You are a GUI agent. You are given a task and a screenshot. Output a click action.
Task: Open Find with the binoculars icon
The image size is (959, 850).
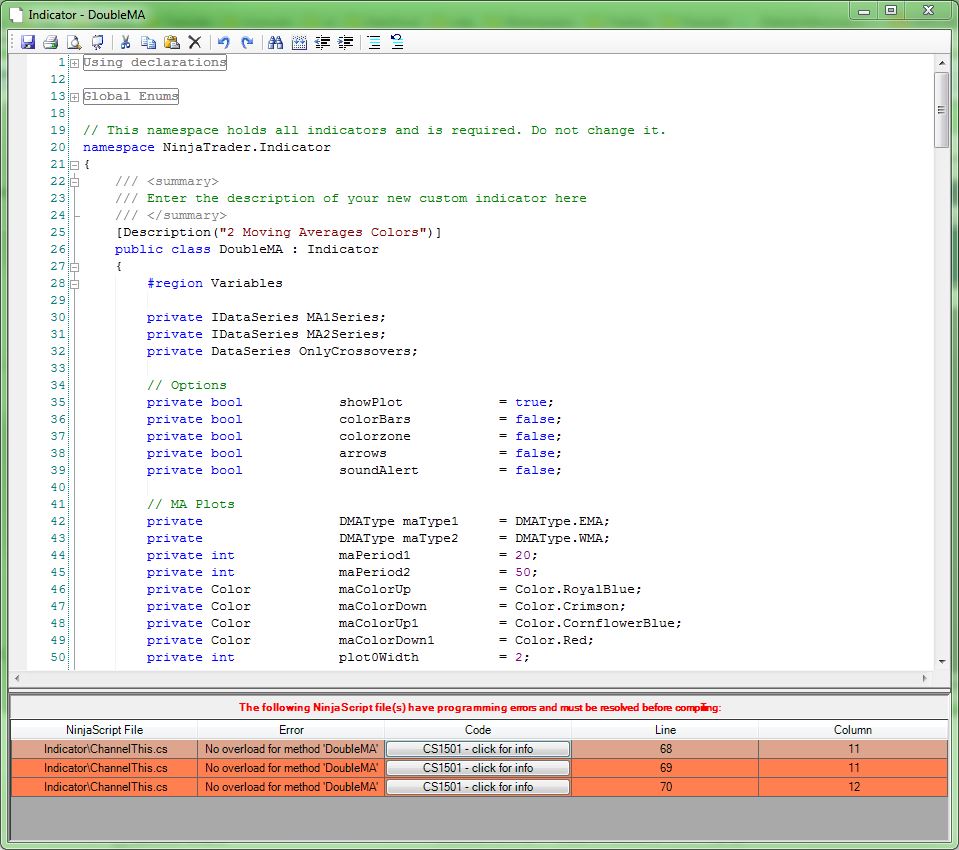click(x=276, y=42)
